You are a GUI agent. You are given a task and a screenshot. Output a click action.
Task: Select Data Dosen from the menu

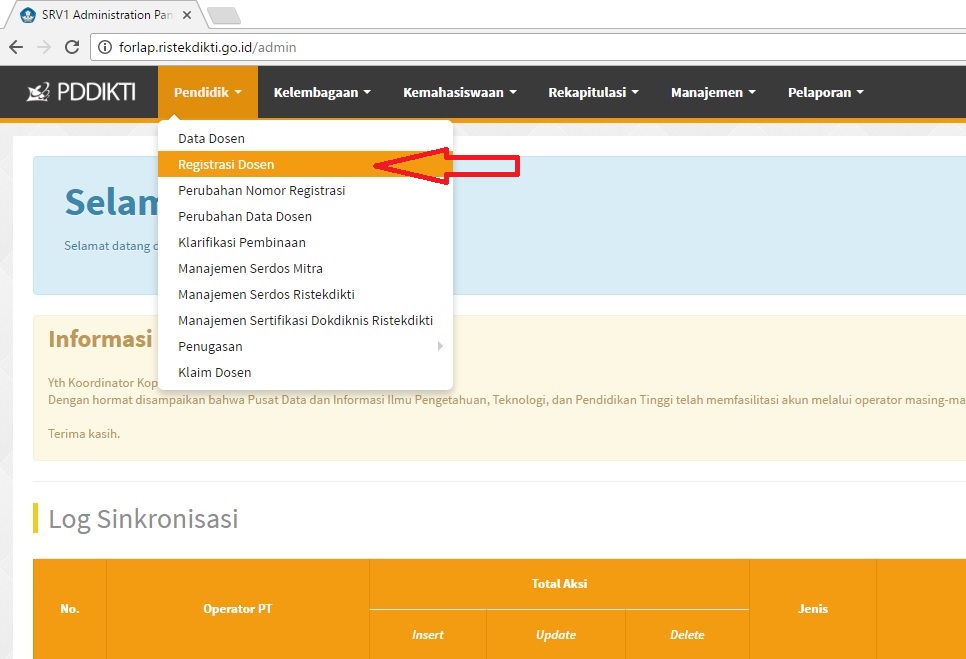[x=211, y=138]
